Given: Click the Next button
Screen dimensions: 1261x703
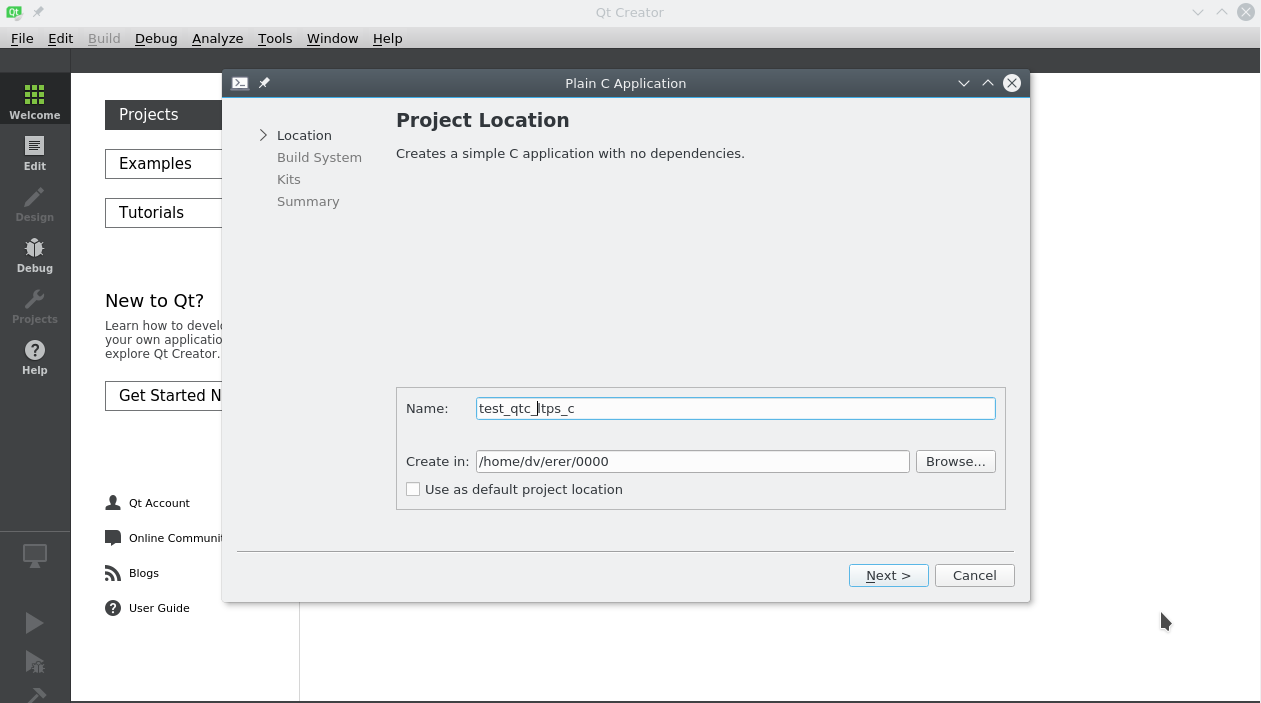Looking at the screenshot, I should [888, 575].
